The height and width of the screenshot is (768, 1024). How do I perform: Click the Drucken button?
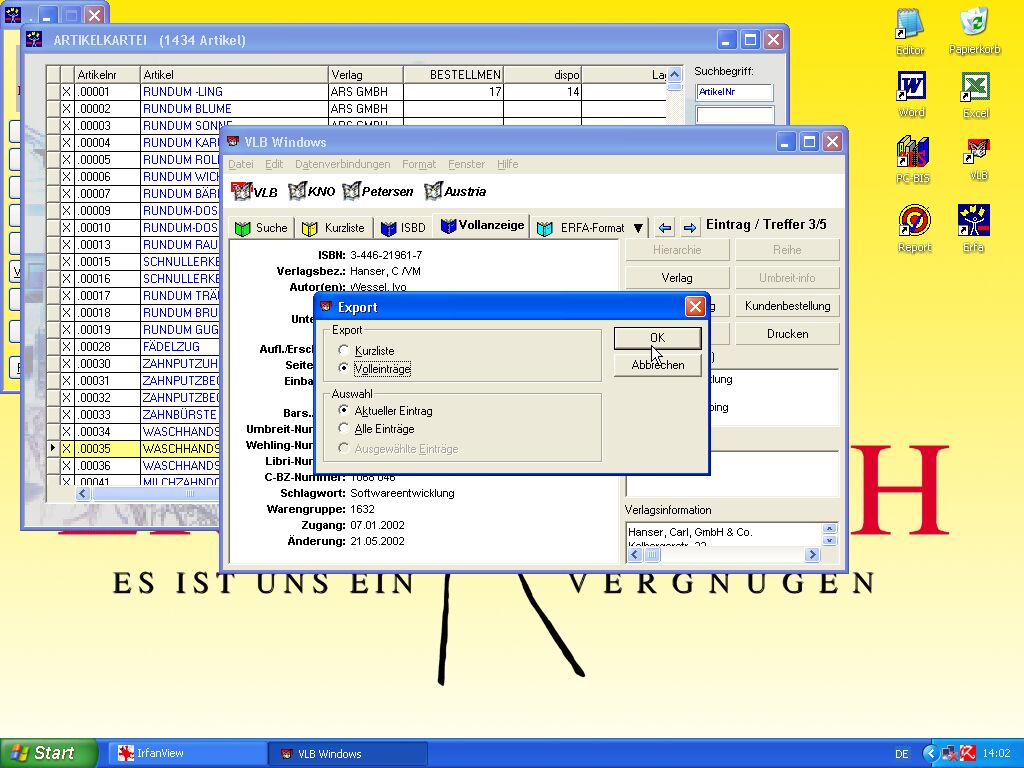[x=788, y=334]
